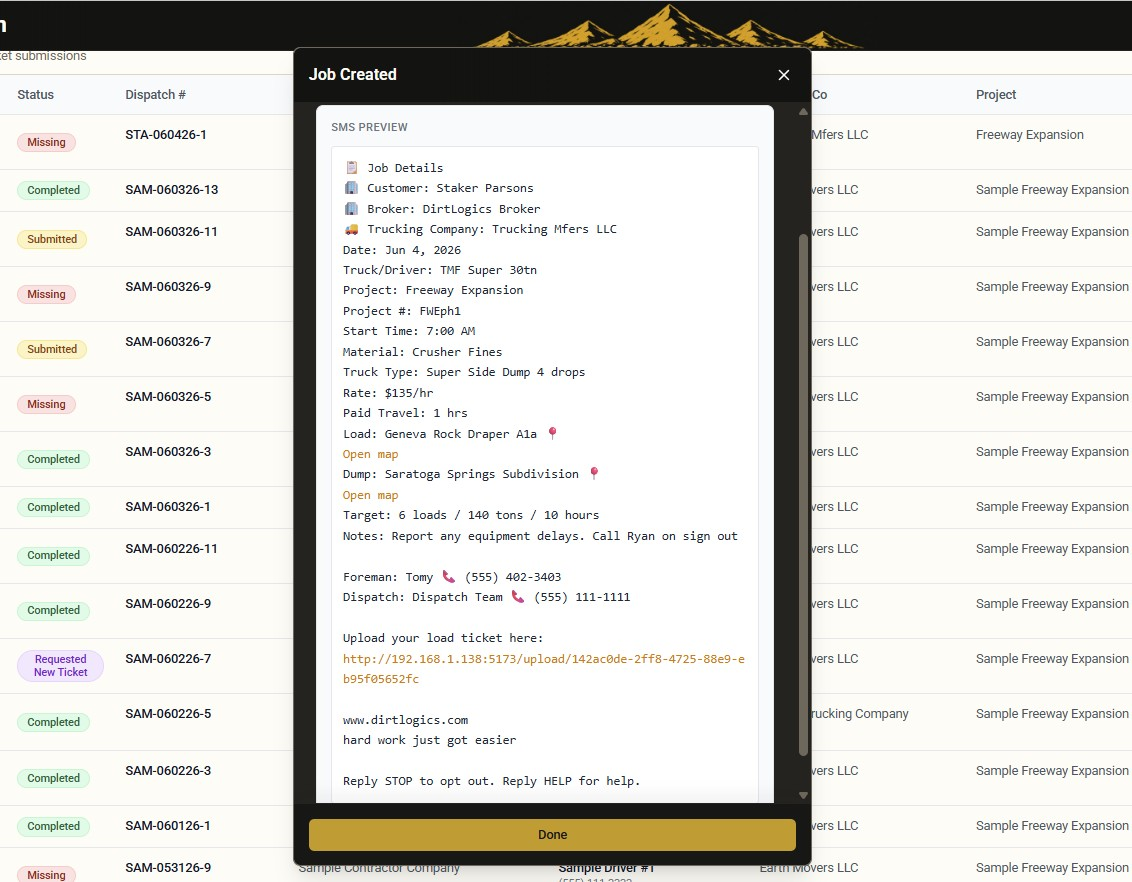
Task: Select dispatch SAM-060226-9
Action: click(168, 603)
